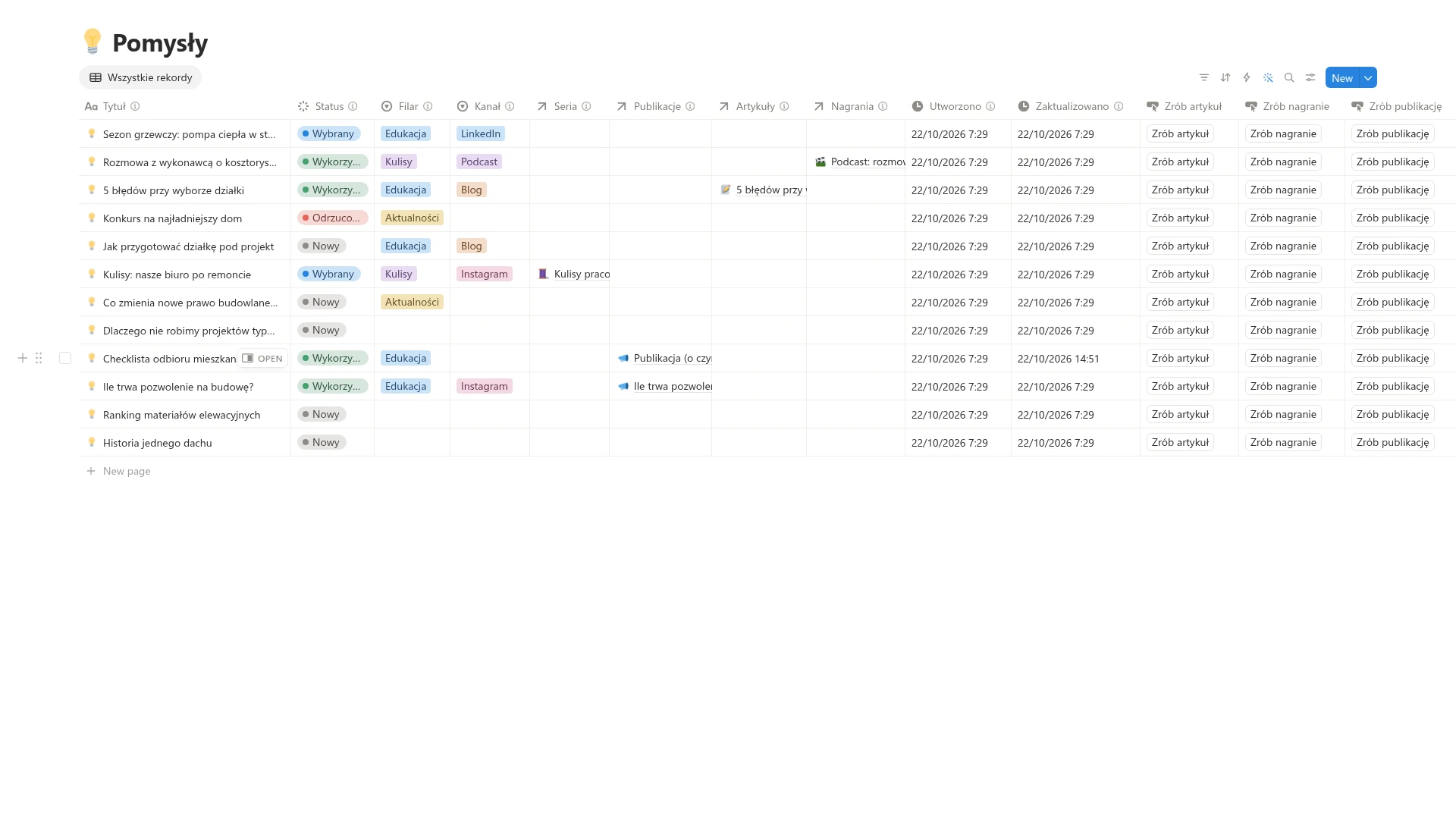Open Odrzucone status of Konkurs row
Screen dimensions: 1456x819
[332, 218]
